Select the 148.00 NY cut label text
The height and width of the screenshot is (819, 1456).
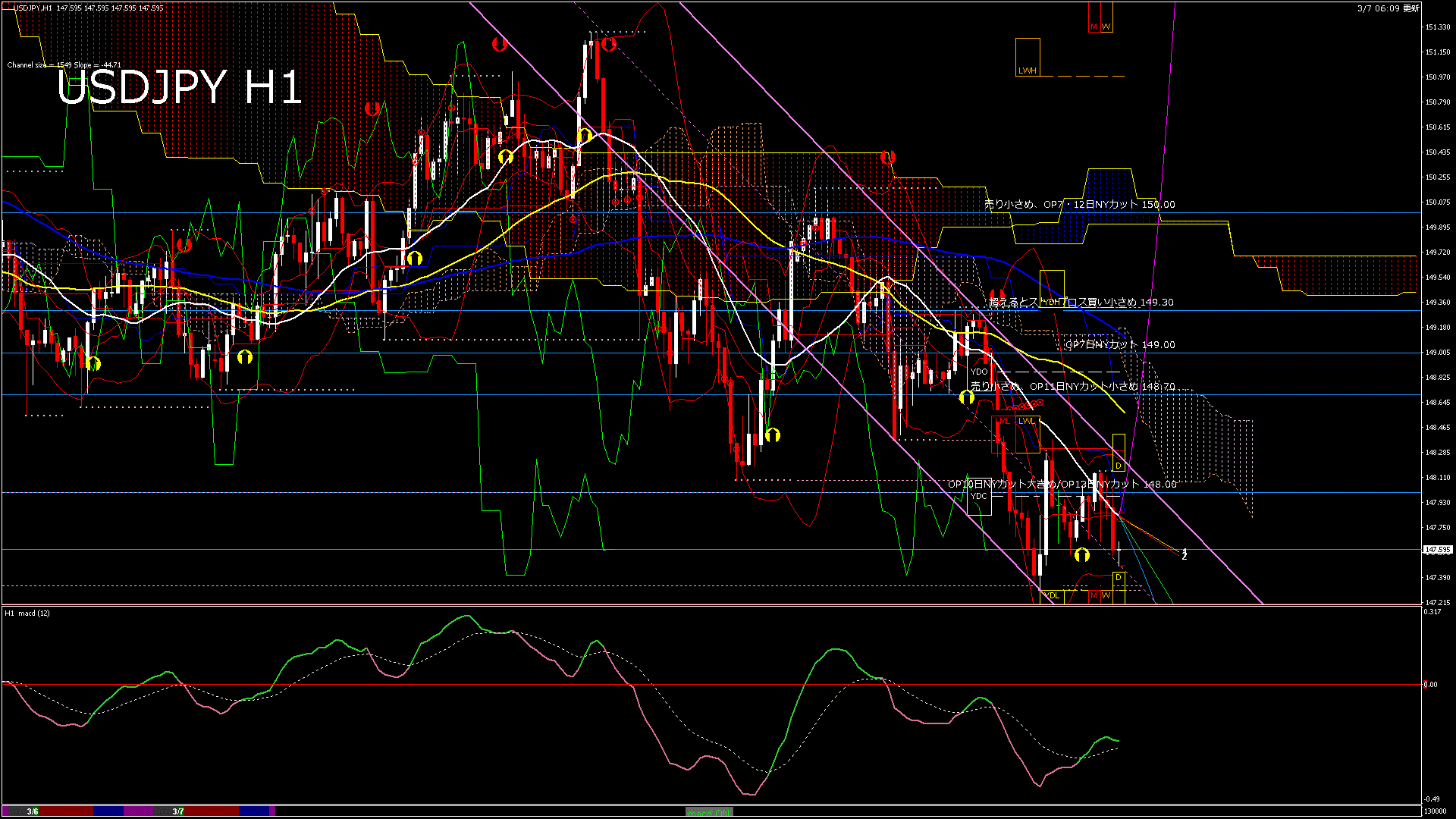[x=1062, y=485]
